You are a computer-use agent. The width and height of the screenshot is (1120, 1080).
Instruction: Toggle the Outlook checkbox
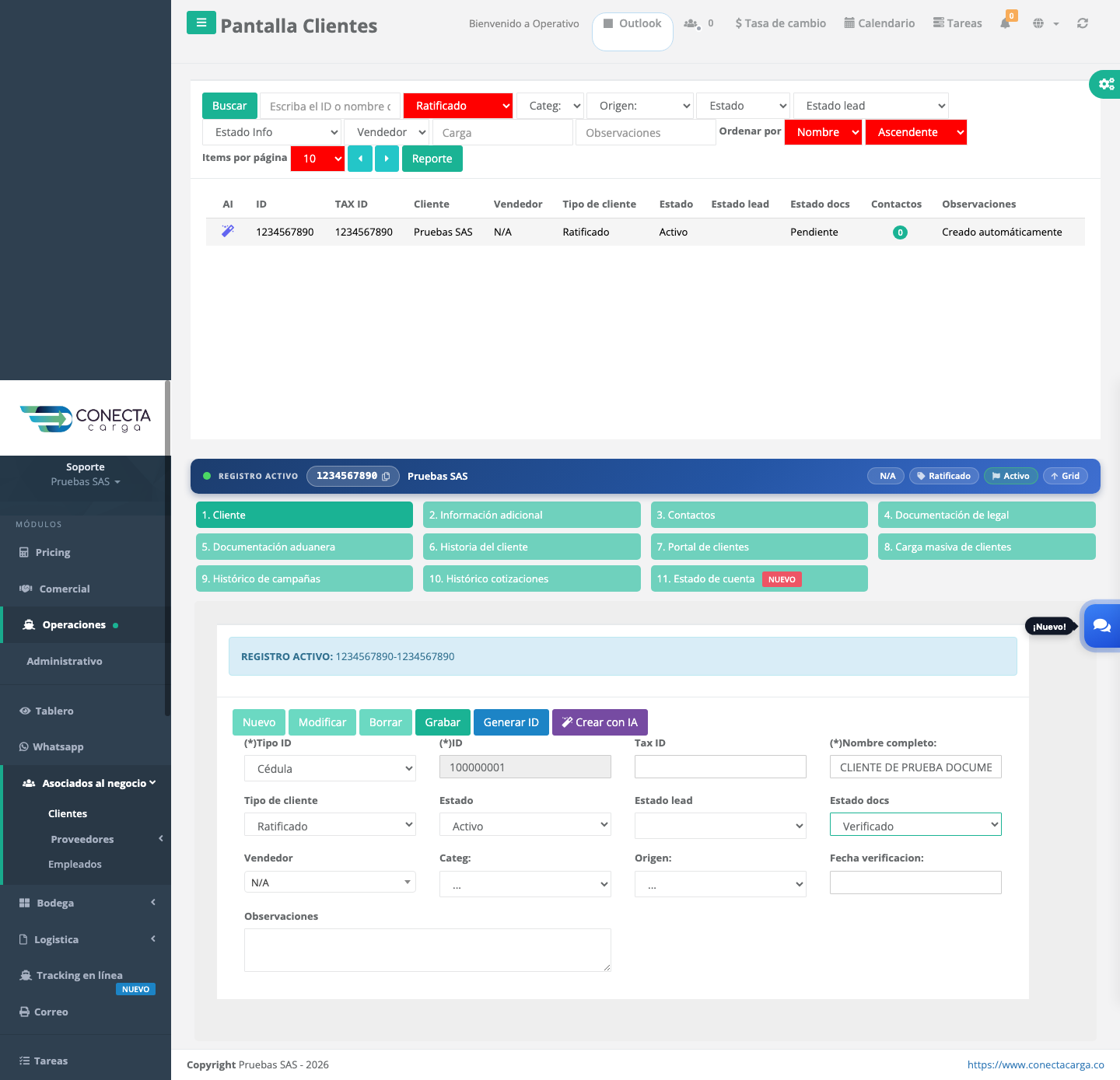(608, 23)
